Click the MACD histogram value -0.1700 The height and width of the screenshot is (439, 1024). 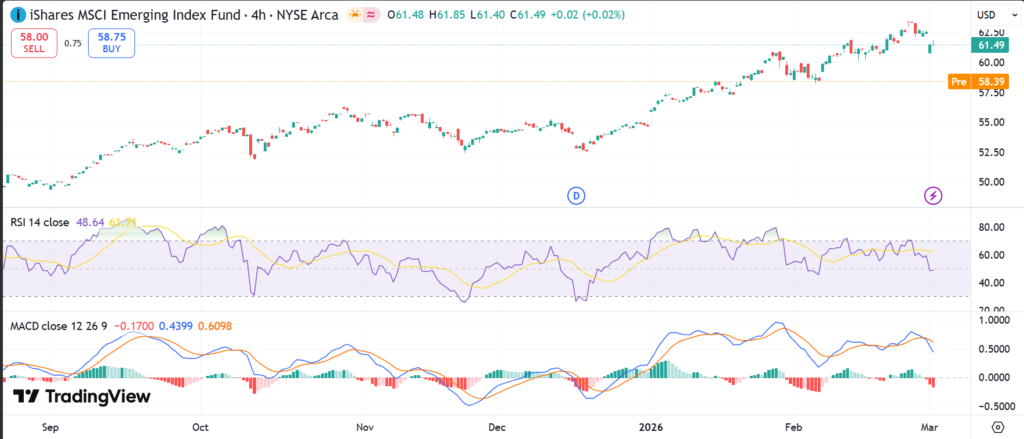[133, 327]
